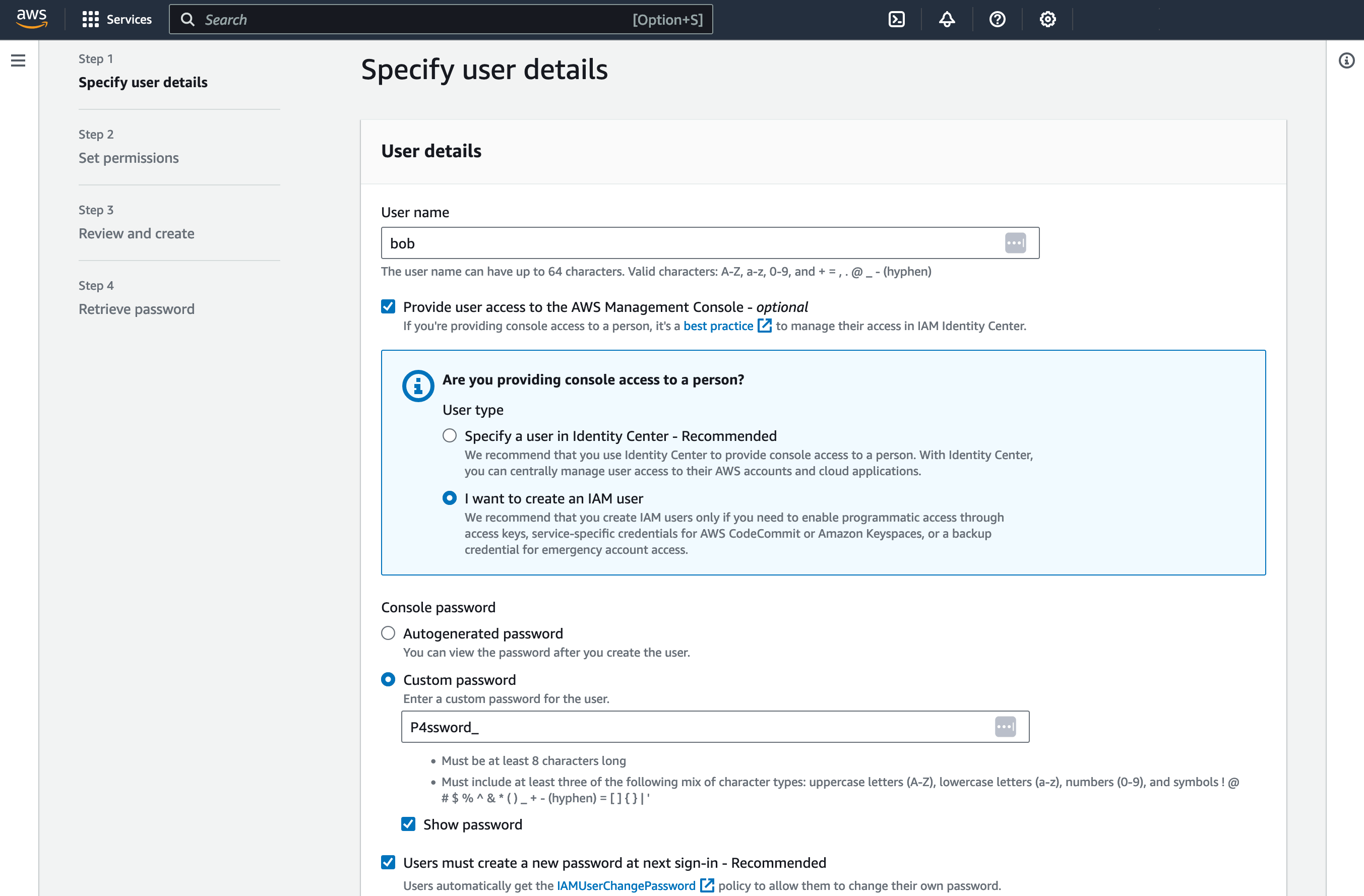This screenshot has height=896, width=1364.
Task: Open the notifications bell
Action: [x=947, y=20]
